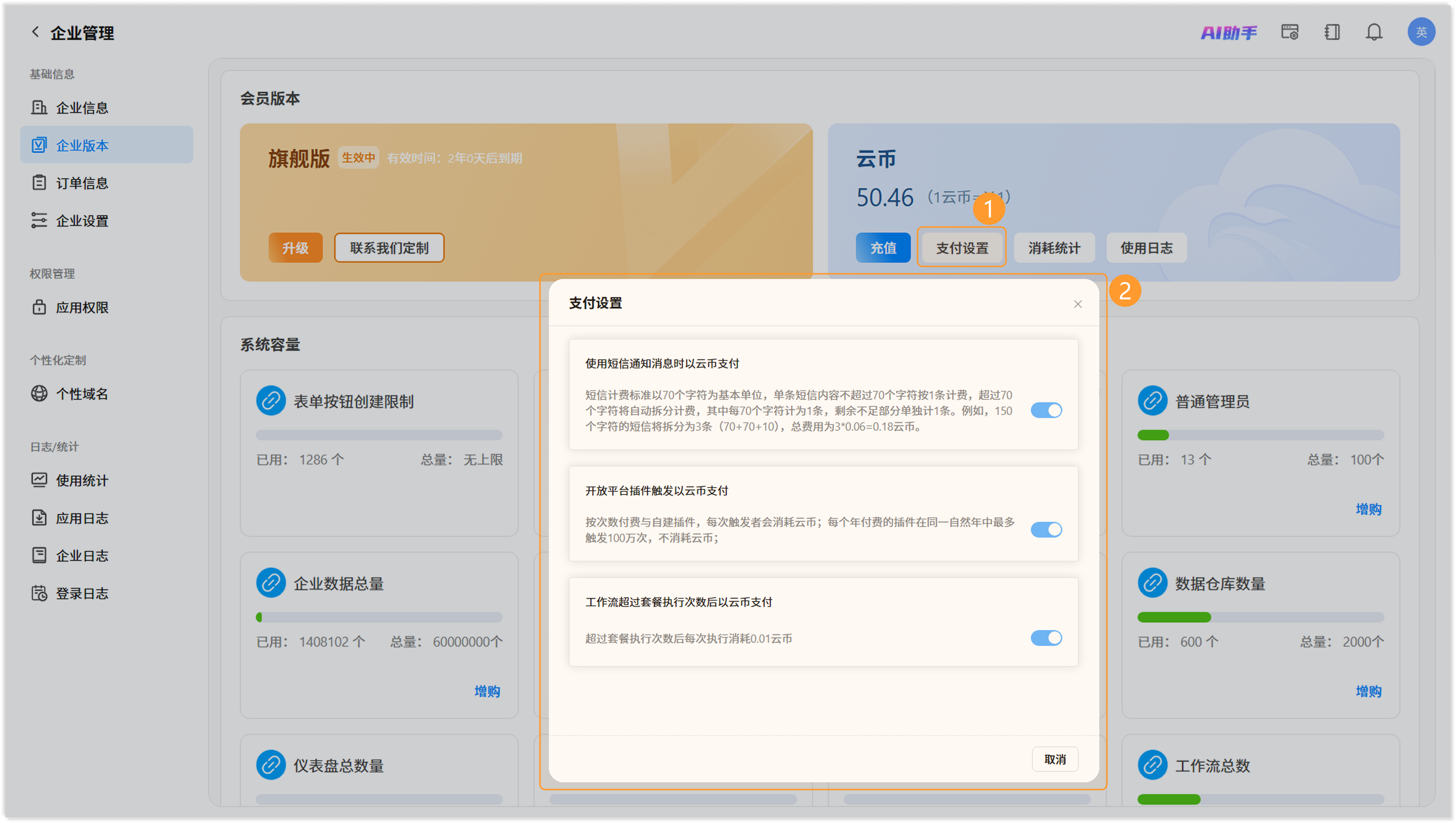Open 订单信息 menu item
1456x823 pixels.
pos(106,183)
